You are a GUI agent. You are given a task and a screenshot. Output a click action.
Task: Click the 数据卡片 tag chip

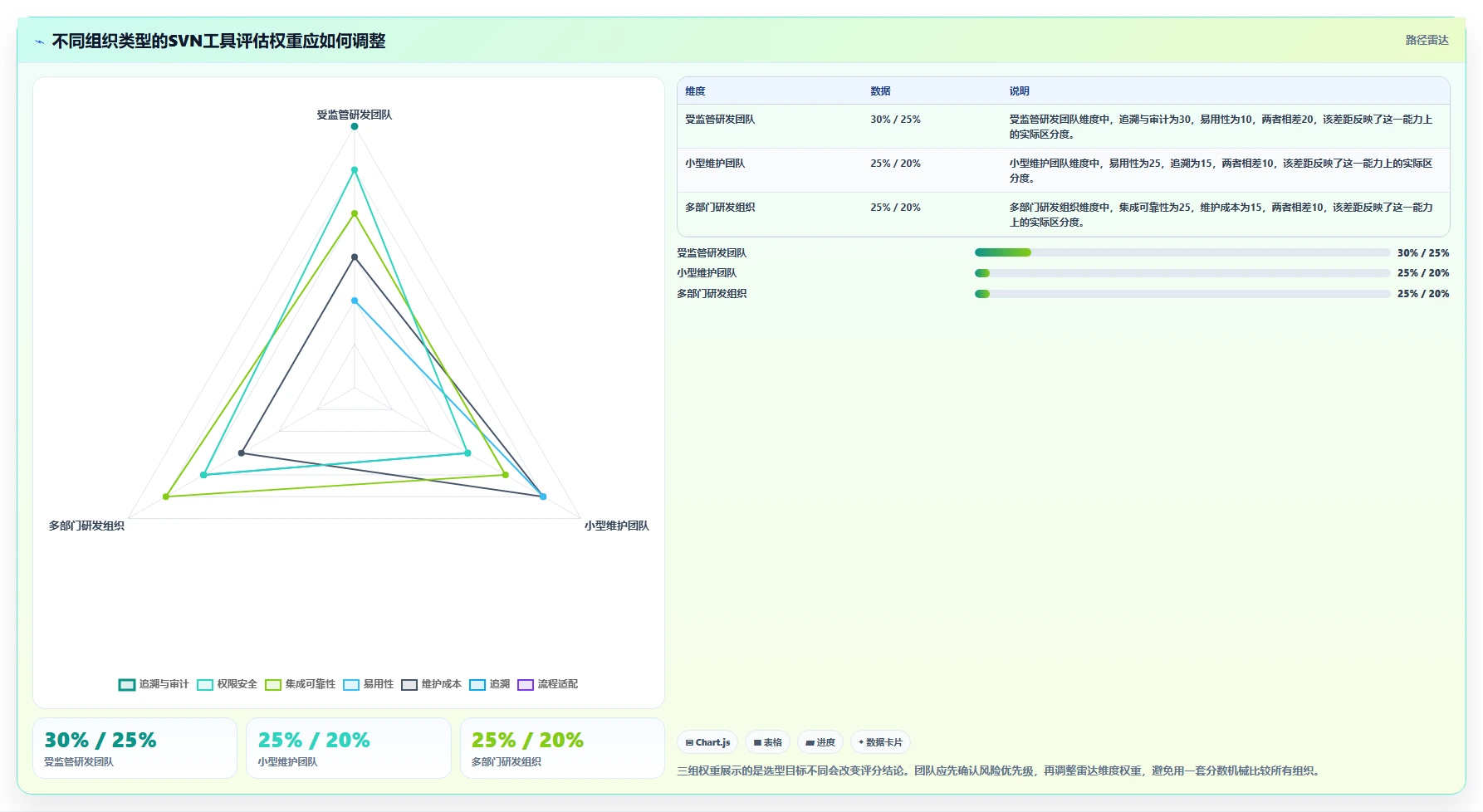coord(880,742)
